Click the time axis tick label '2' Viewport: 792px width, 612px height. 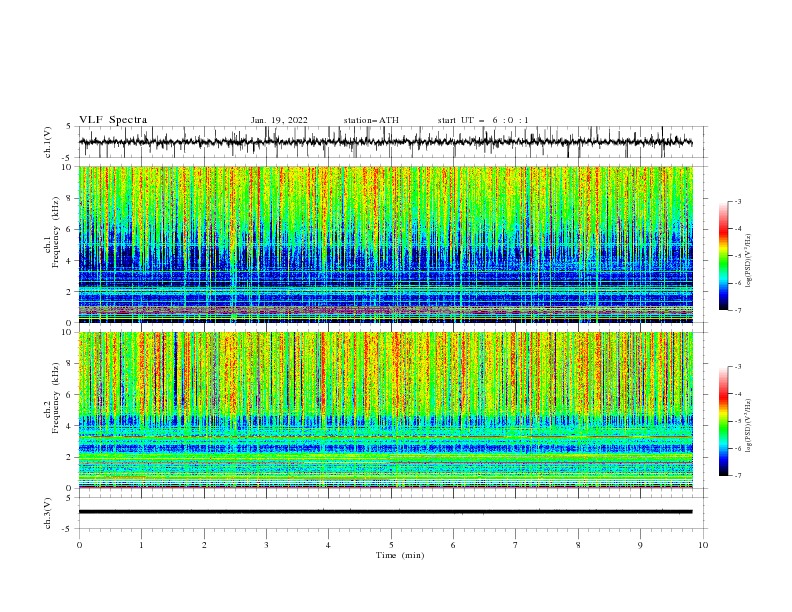[204, 545]
